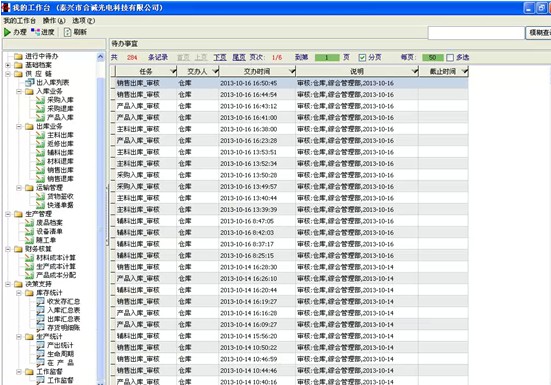Open the 采购退库 form
Screen dimensions: 551x385
(x=60, y=109)
